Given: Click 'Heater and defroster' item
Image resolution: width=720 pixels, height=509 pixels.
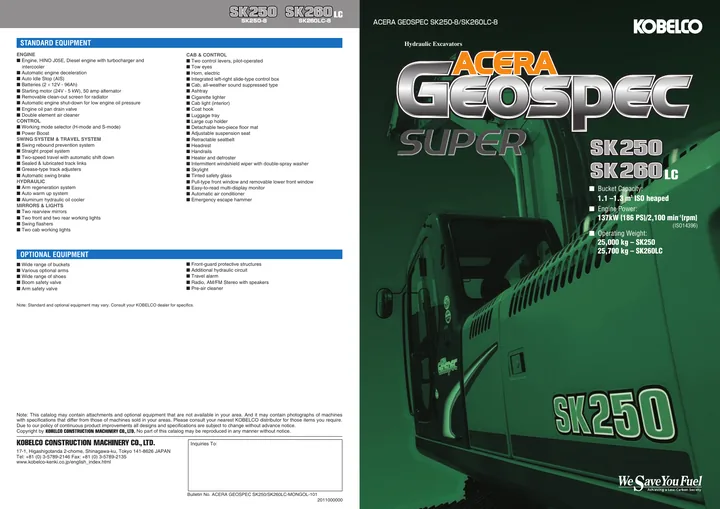Looking at the screenshot, I should pos(213,158).
